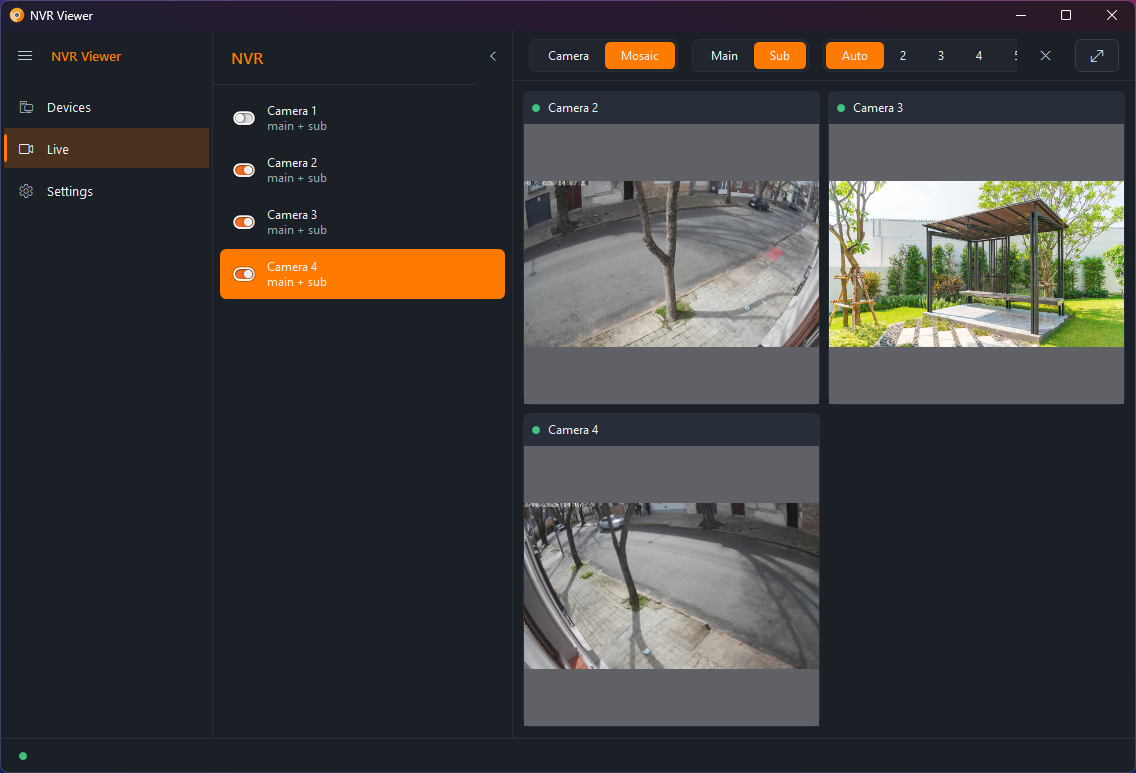The image size is (1136, 773).
Task: Select the Mosaic view mode
Action: point(640,56)
